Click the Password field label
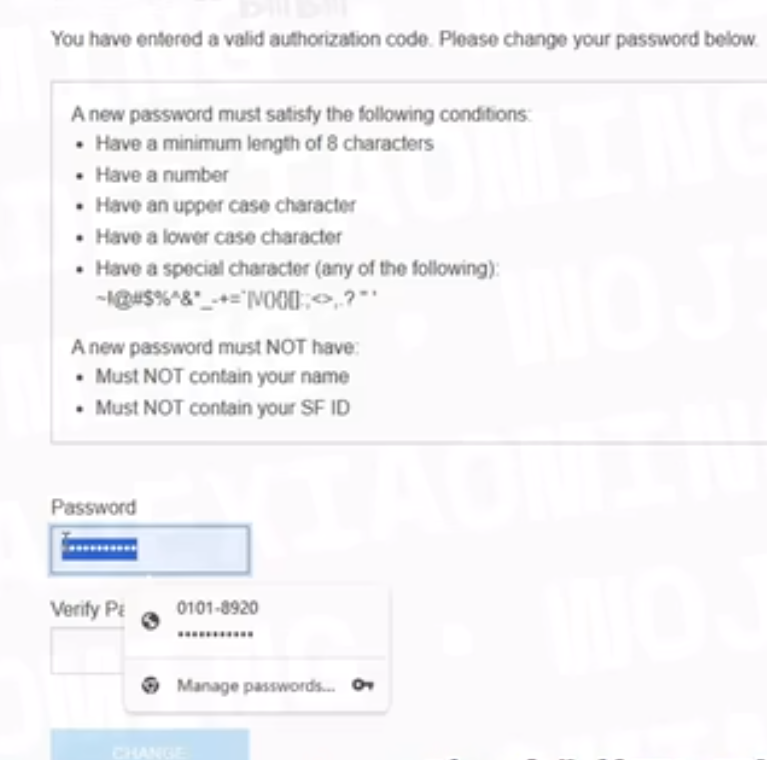The width and height of the screenshot is (767, 760). click(93, 507)
